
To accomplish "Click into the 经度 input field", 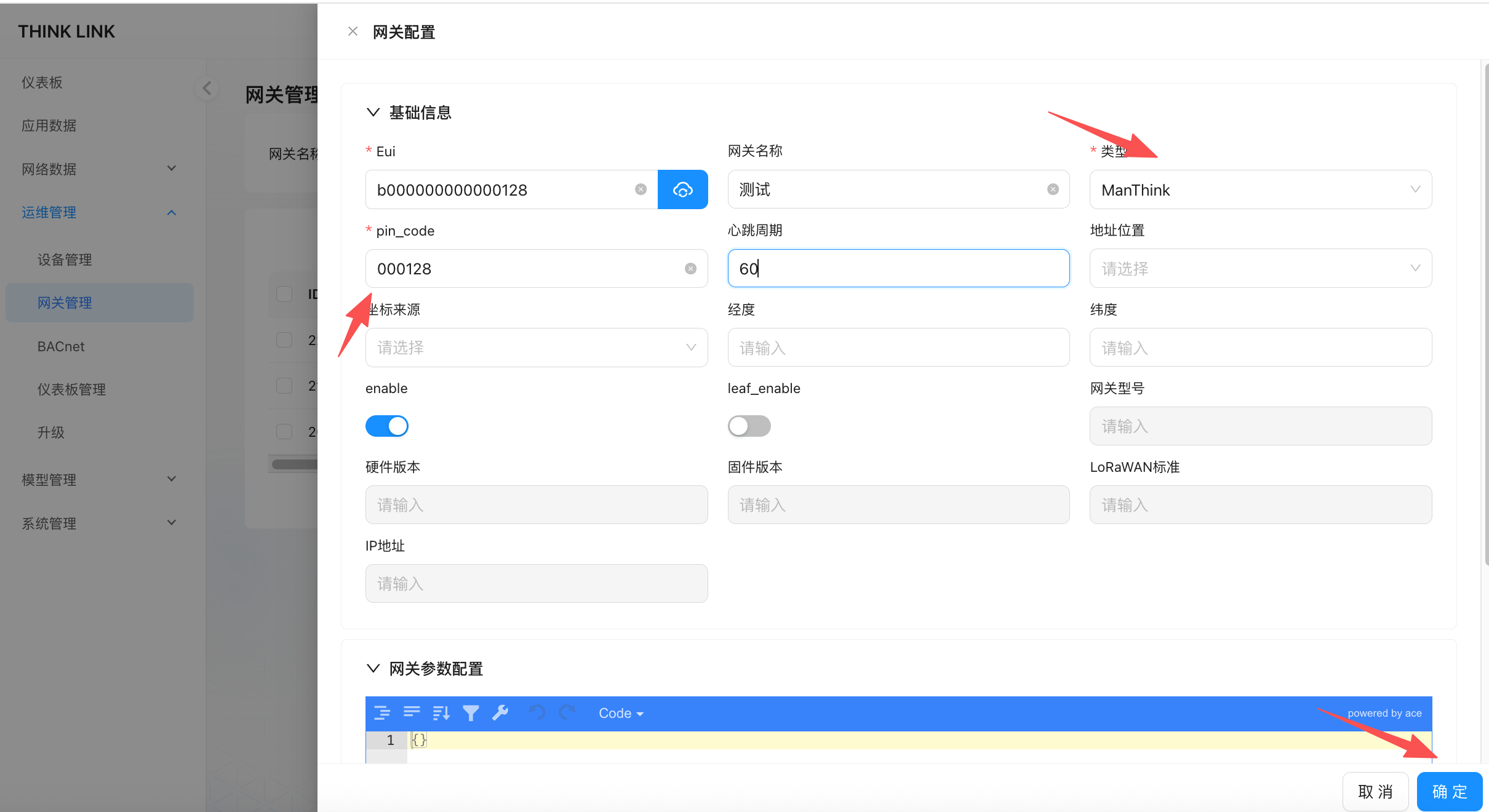I will click(x=898, y=348).
